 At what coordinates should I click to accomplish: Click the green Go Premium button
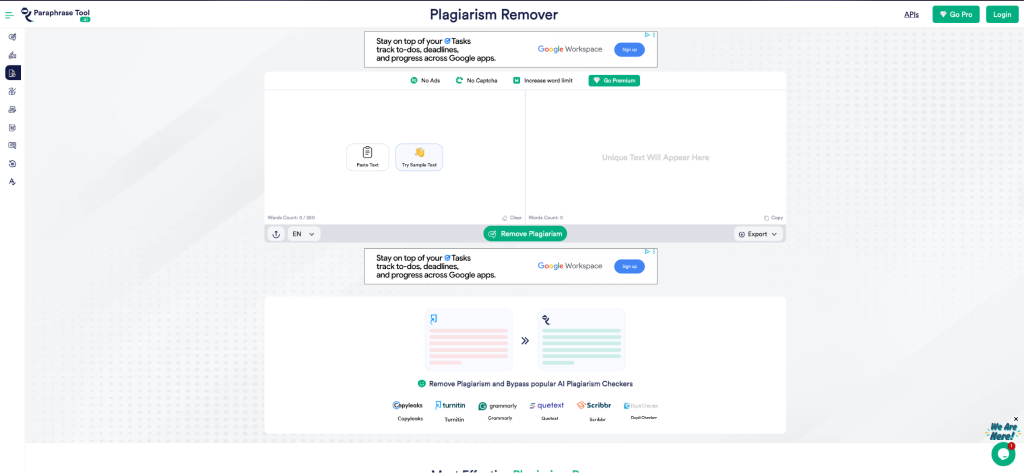(x=613, y=80)
